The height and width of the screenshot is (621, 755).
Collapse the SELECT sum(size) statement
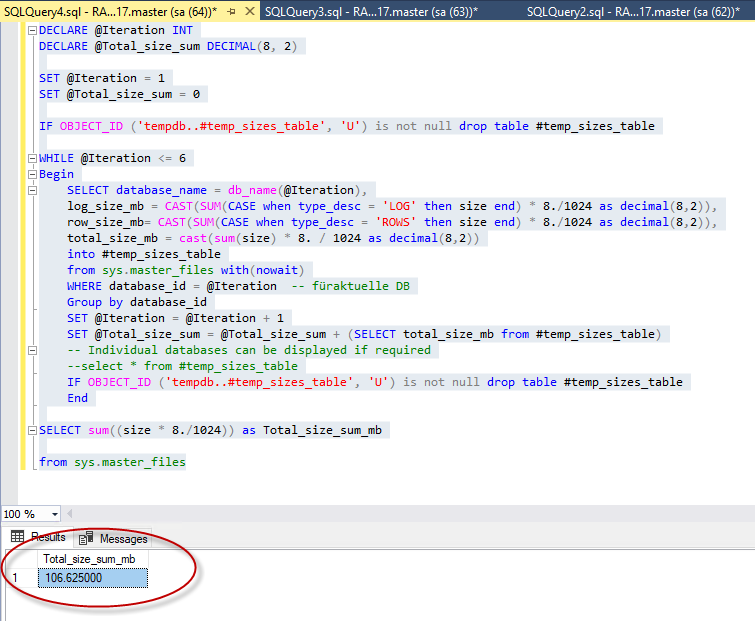coord(32,430)
